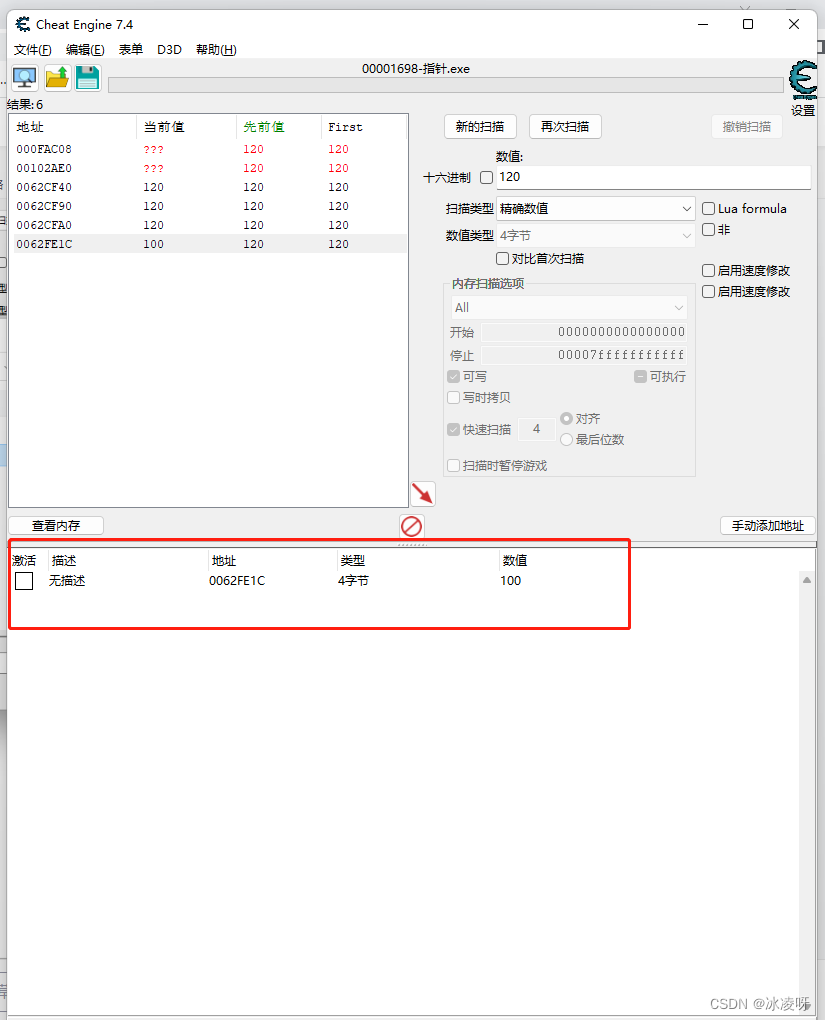Viewport: 825px width, 1020px height.
Task: Select the 对齐 radio button
Action: pos(566,418)
